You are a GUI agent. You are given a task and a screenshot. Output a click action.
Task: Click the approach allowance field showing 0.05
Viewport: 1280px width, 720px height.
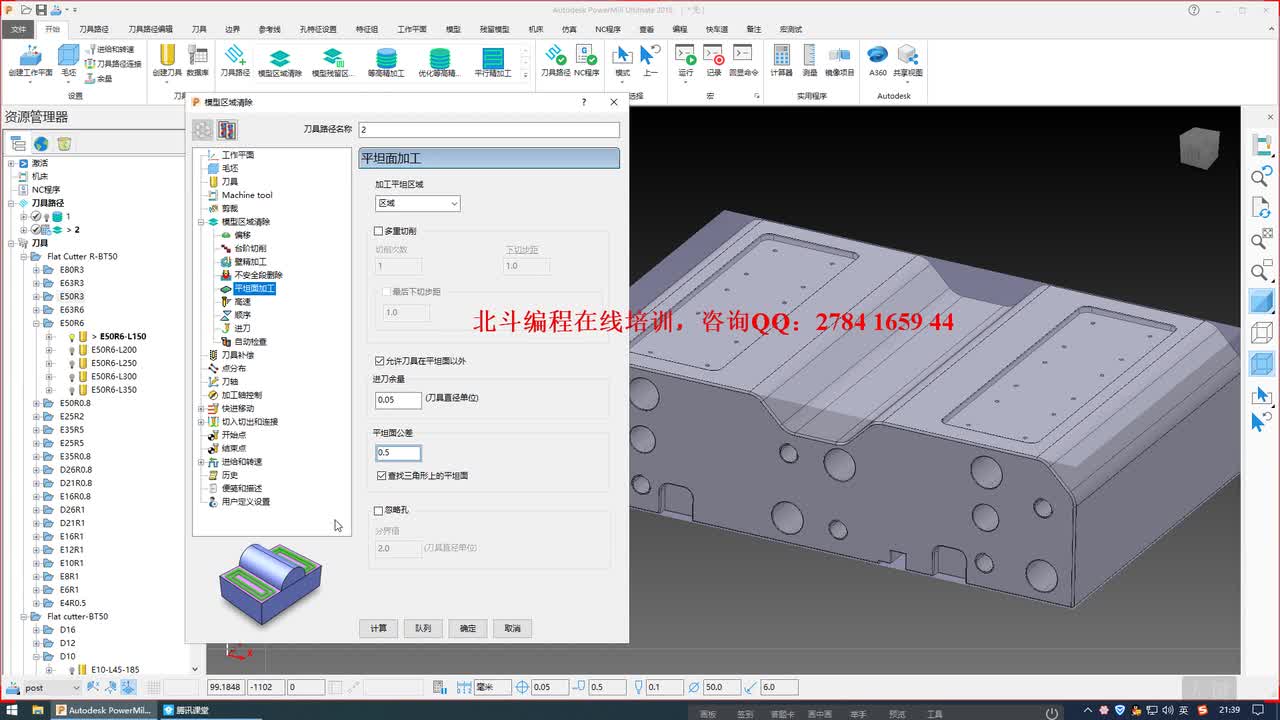(398, 399)
